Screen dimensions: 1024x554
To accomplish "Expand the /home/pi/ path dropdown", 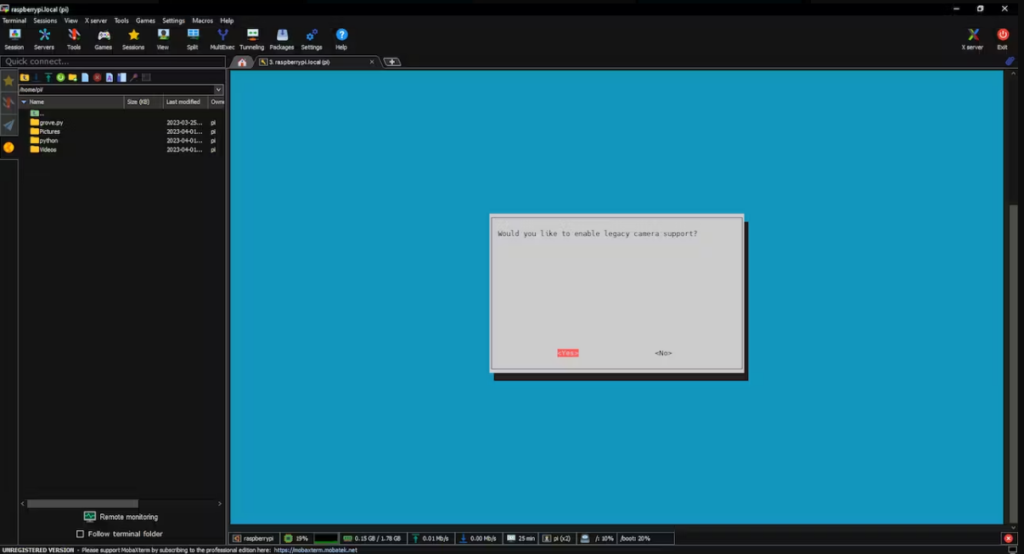I will coord(218,89).
